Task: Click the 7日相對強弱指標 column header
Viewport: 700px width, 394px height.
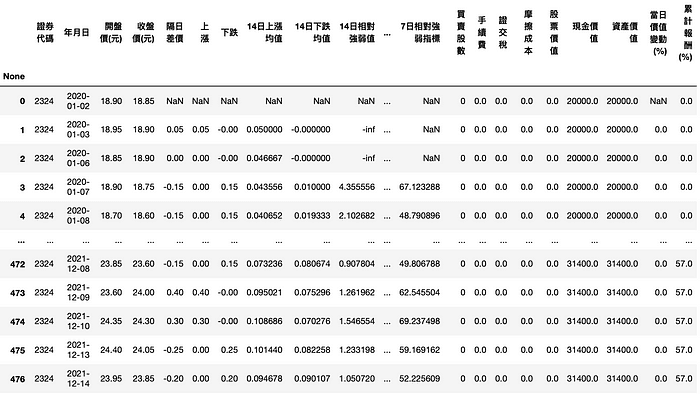Action: click(x=420, y=33)
